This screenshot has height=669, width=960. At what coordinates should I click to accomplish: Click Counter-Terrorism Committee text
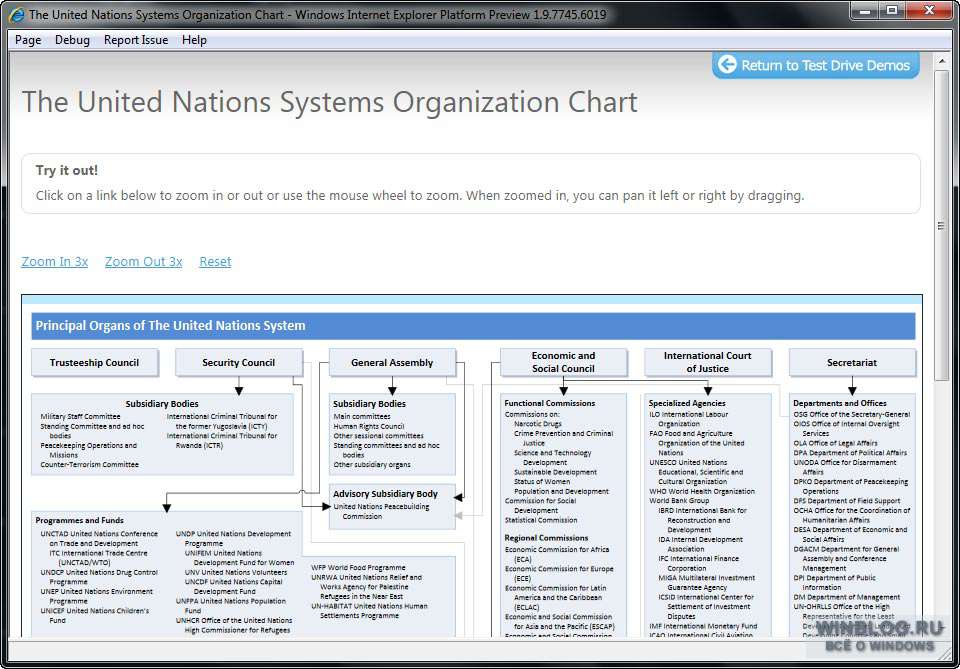pyautogui.click(x=89, y=465)
